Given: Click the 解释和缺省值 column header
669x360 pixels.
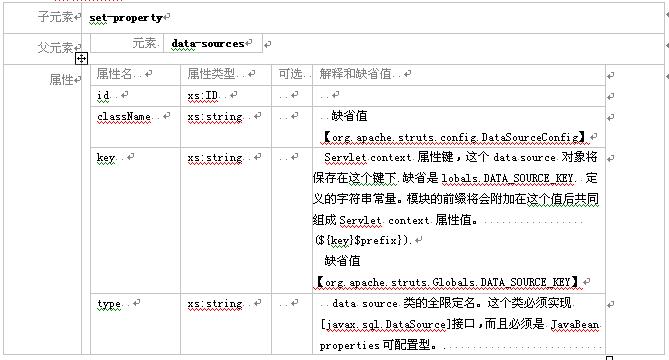Looking at the screenshot, I should (x=355, y=74).
